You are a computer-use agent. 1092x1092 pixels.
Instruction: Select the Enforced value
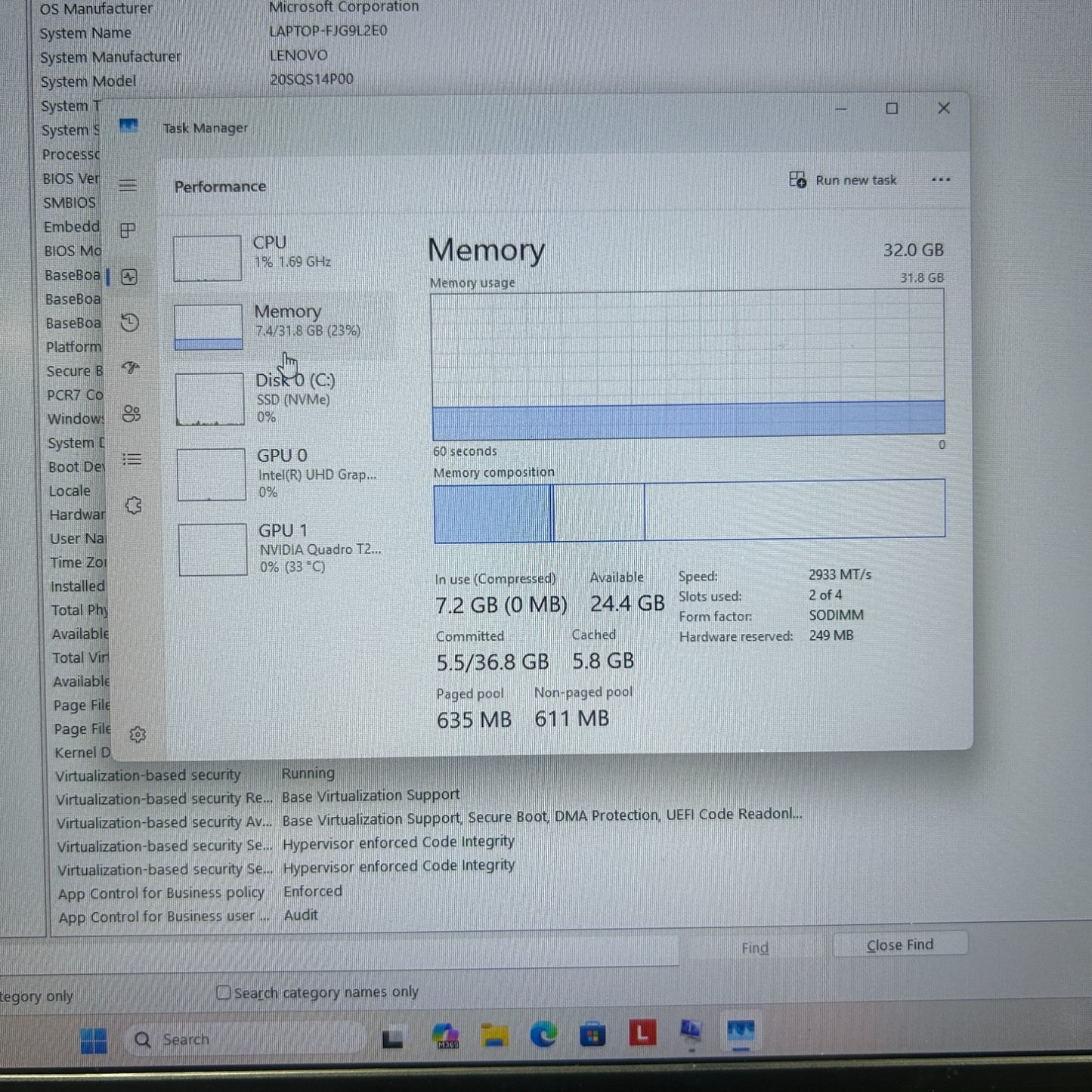click(313, 891)
